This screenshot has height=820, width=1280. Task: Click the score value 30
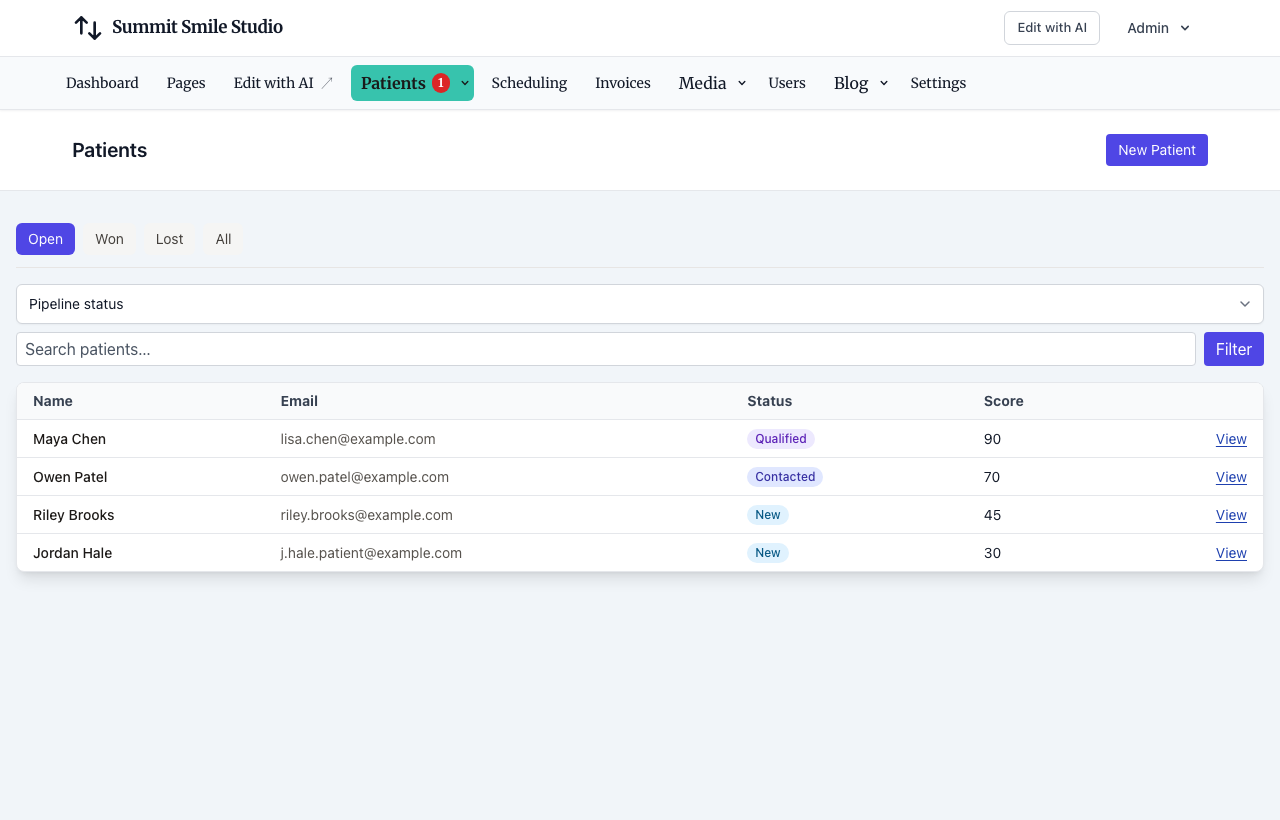992,553
